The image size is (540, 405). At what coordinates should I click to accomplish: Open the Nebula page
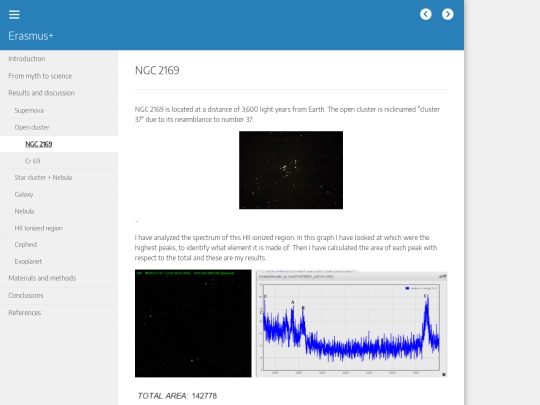point(59,211)
